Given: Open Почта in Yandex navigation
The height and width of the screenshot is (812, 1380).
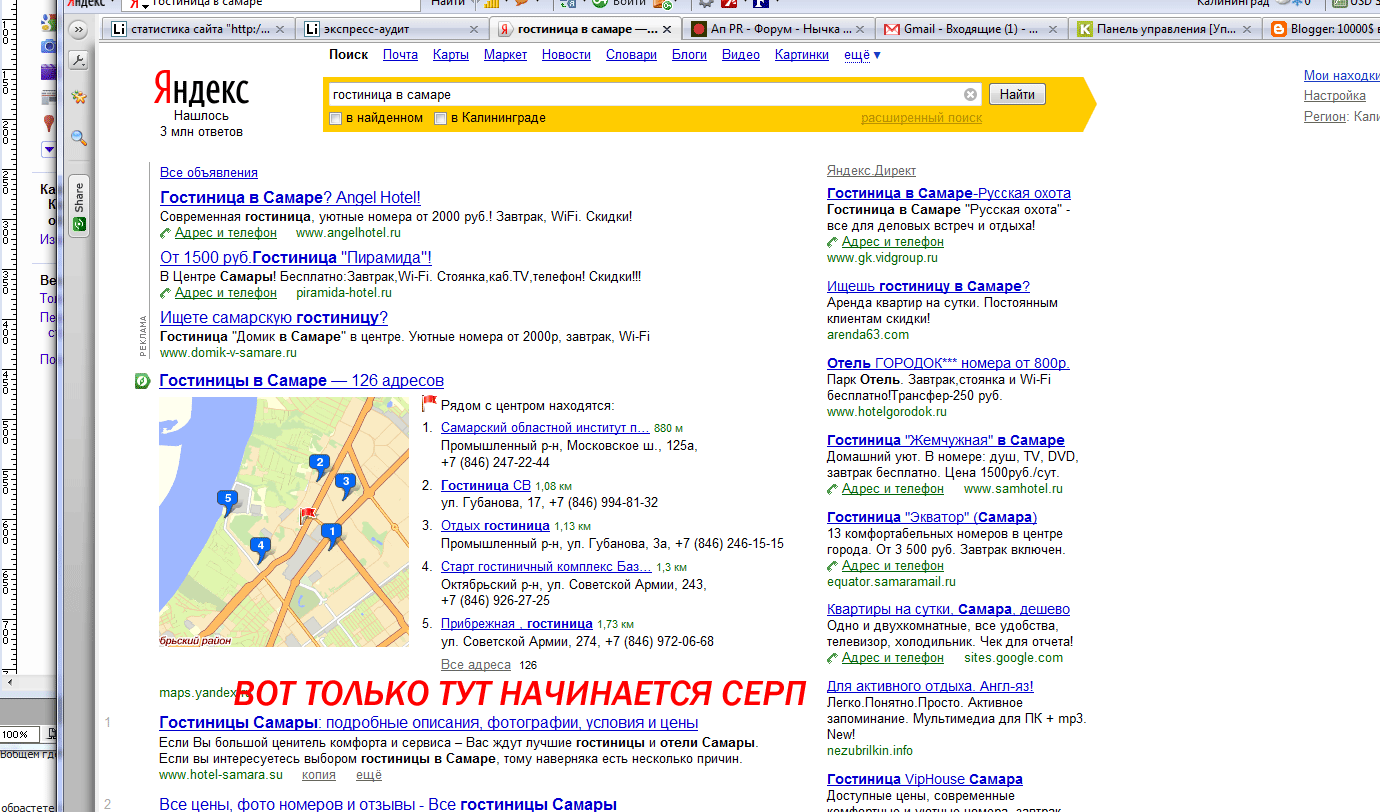Looking at the screenshot, I should point(400,55).
